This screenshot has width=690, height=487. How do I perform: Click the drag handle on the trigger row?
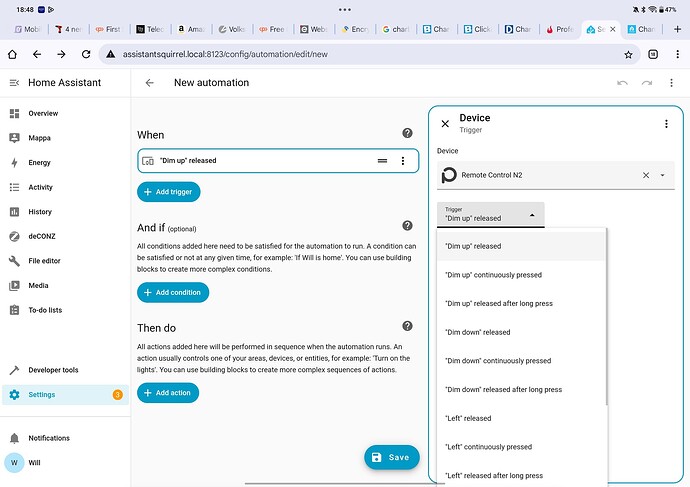click(x=382, y=160)
